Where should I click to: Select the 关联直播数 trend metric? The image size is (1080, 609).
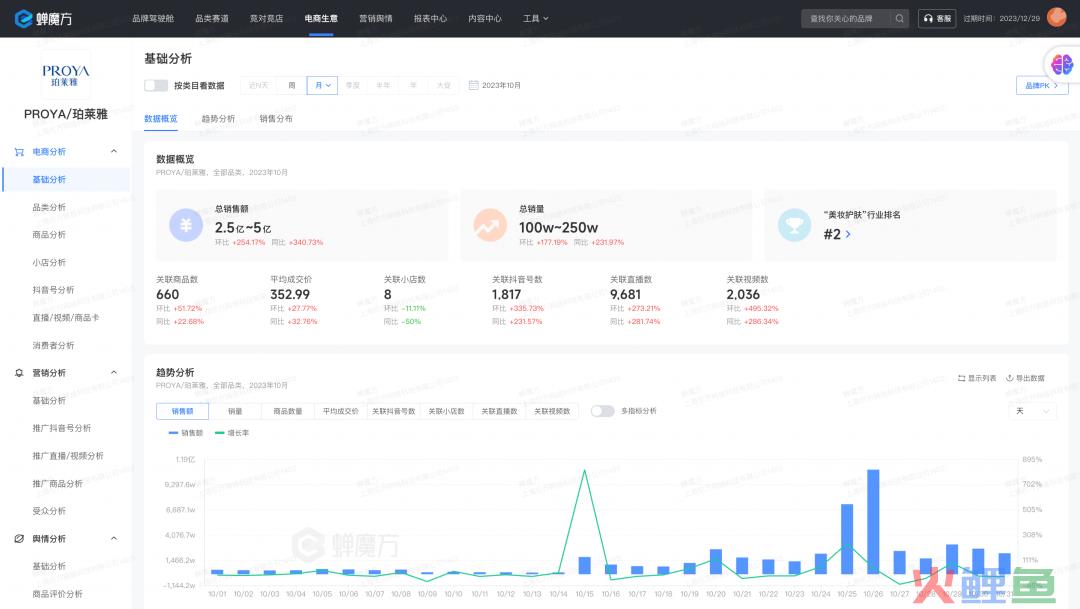[499, 411]
